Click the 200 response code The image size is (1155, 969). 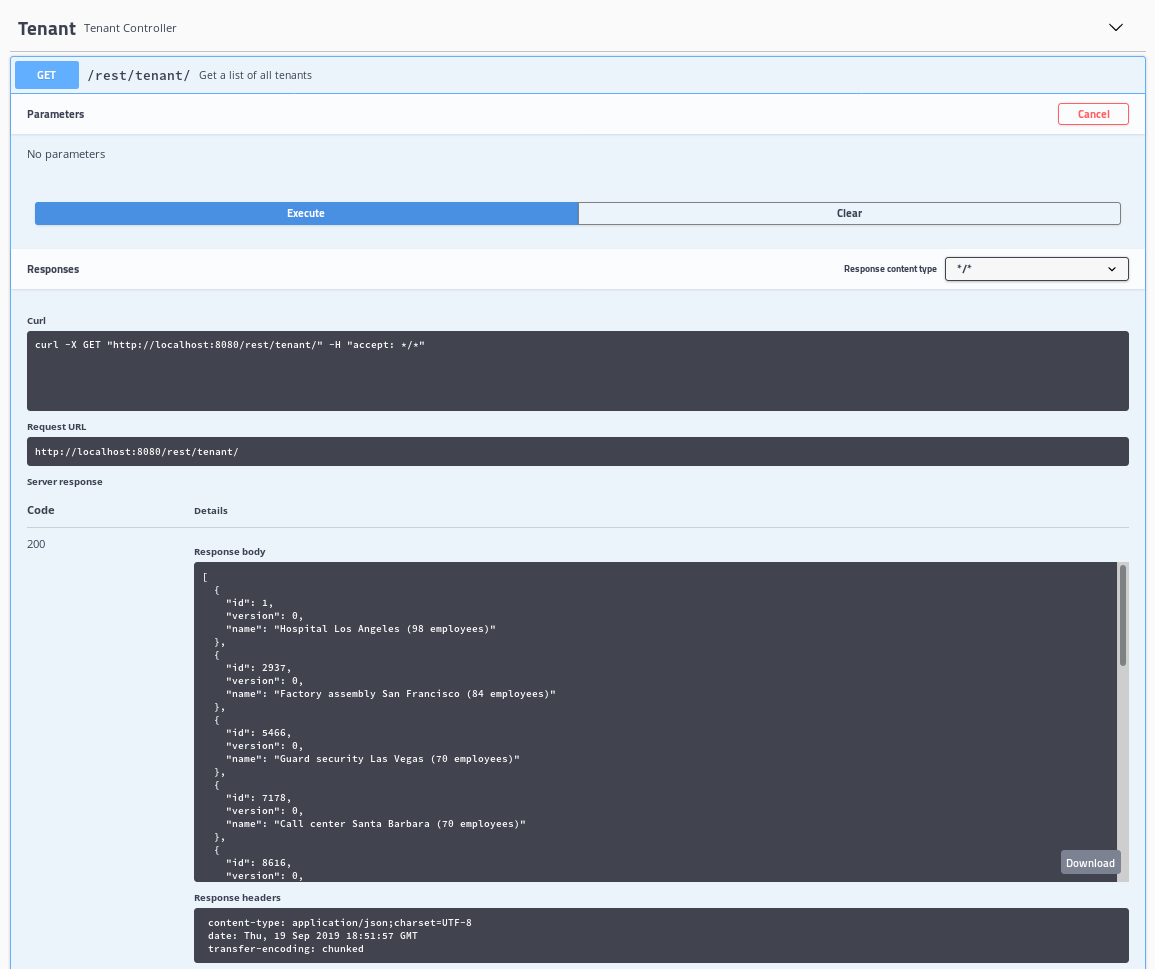click(x=36, y=544)
